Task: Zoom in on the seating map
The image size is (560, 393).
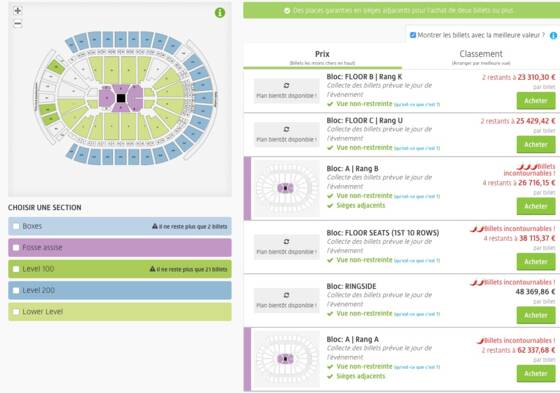Action: pyautogui.click(x=18, y=11)
